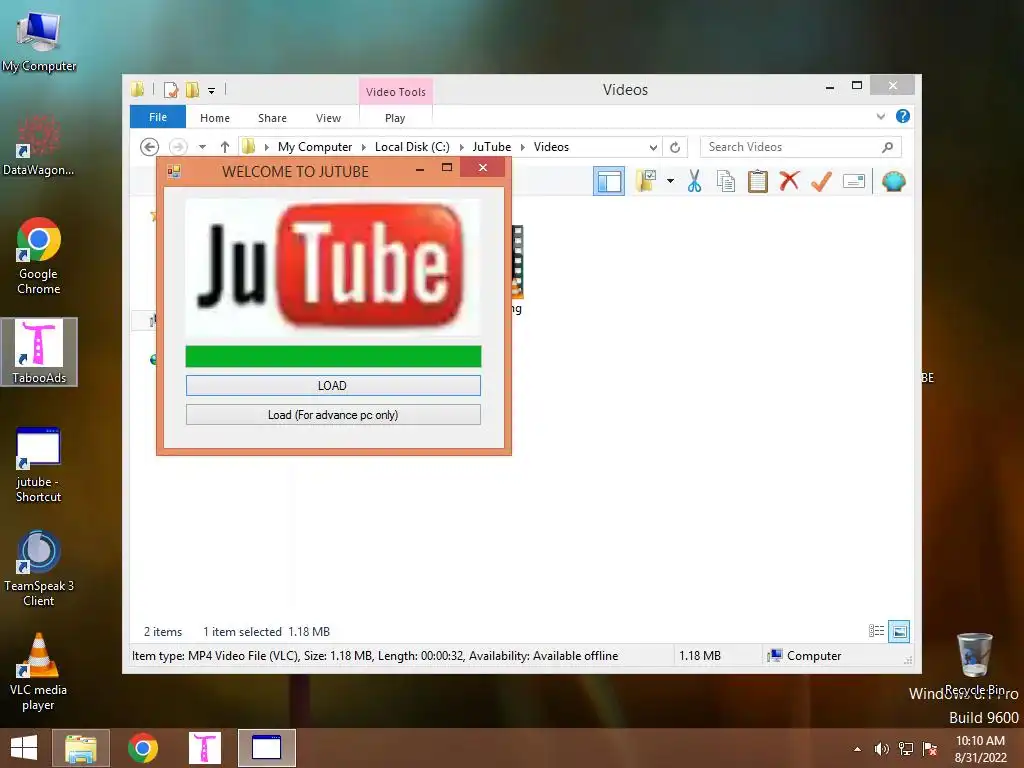Collapse the ribbon with the chevron

click(880, 116)
